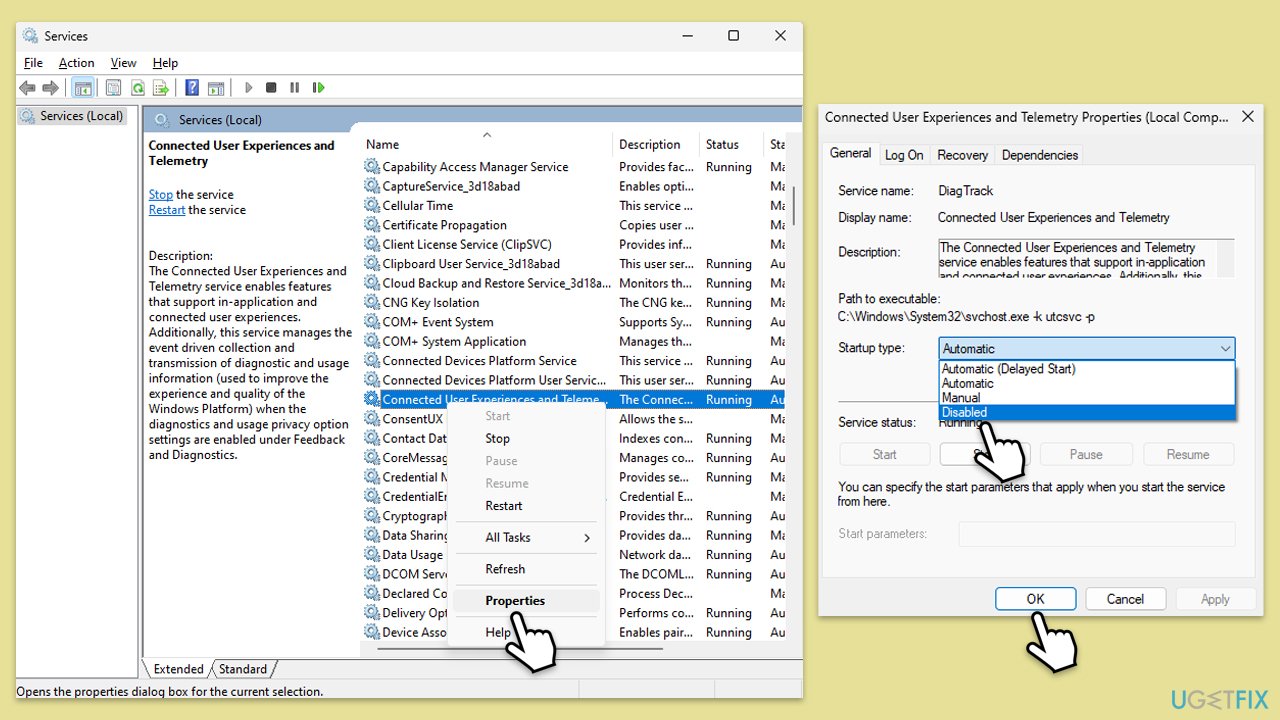Select Disabled in startup type list
1280x720 pixels.
(1087, 412)
